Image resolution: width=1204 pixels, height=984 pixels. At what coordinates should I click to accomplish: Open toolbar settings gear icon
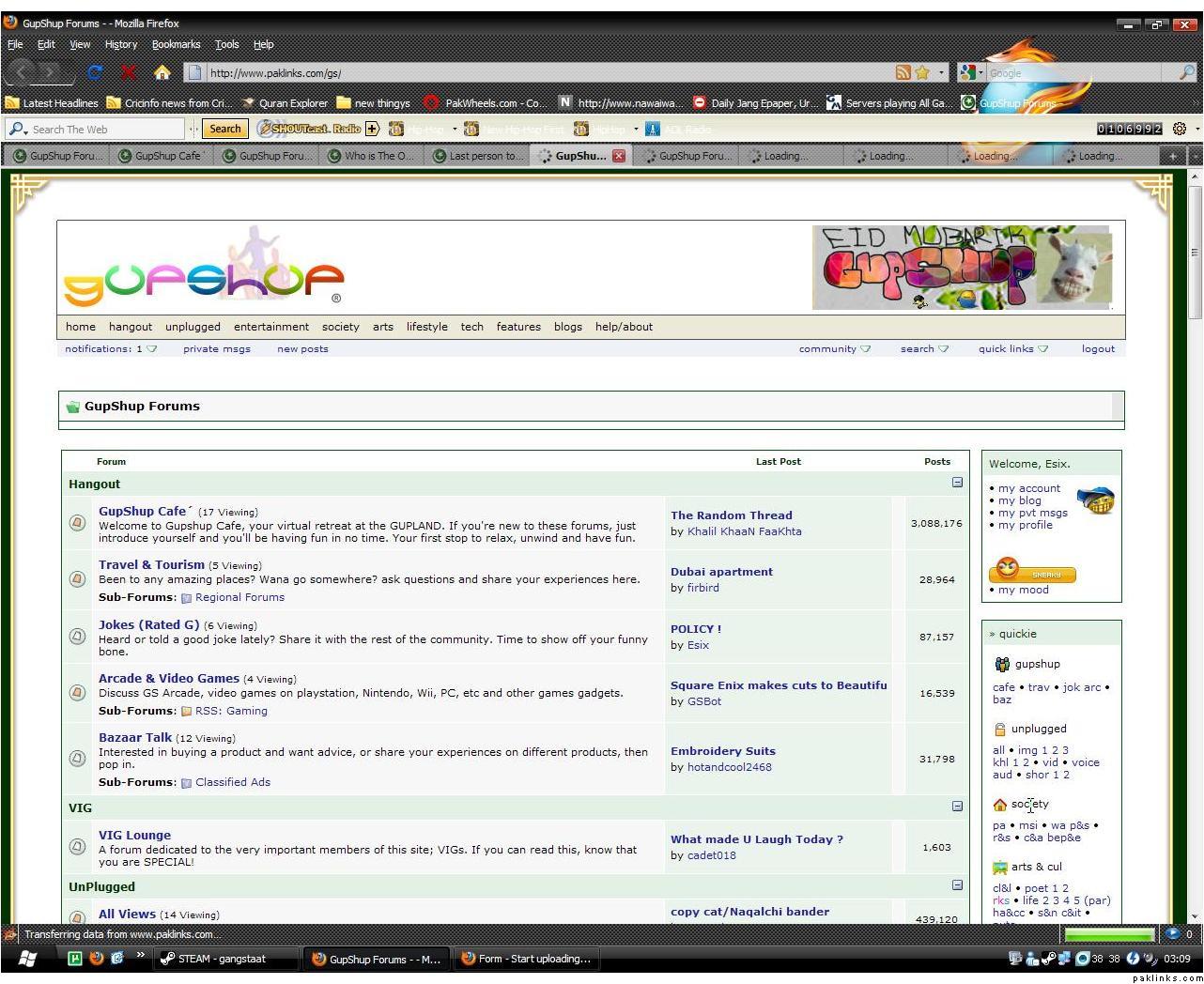click(1180, 129)
